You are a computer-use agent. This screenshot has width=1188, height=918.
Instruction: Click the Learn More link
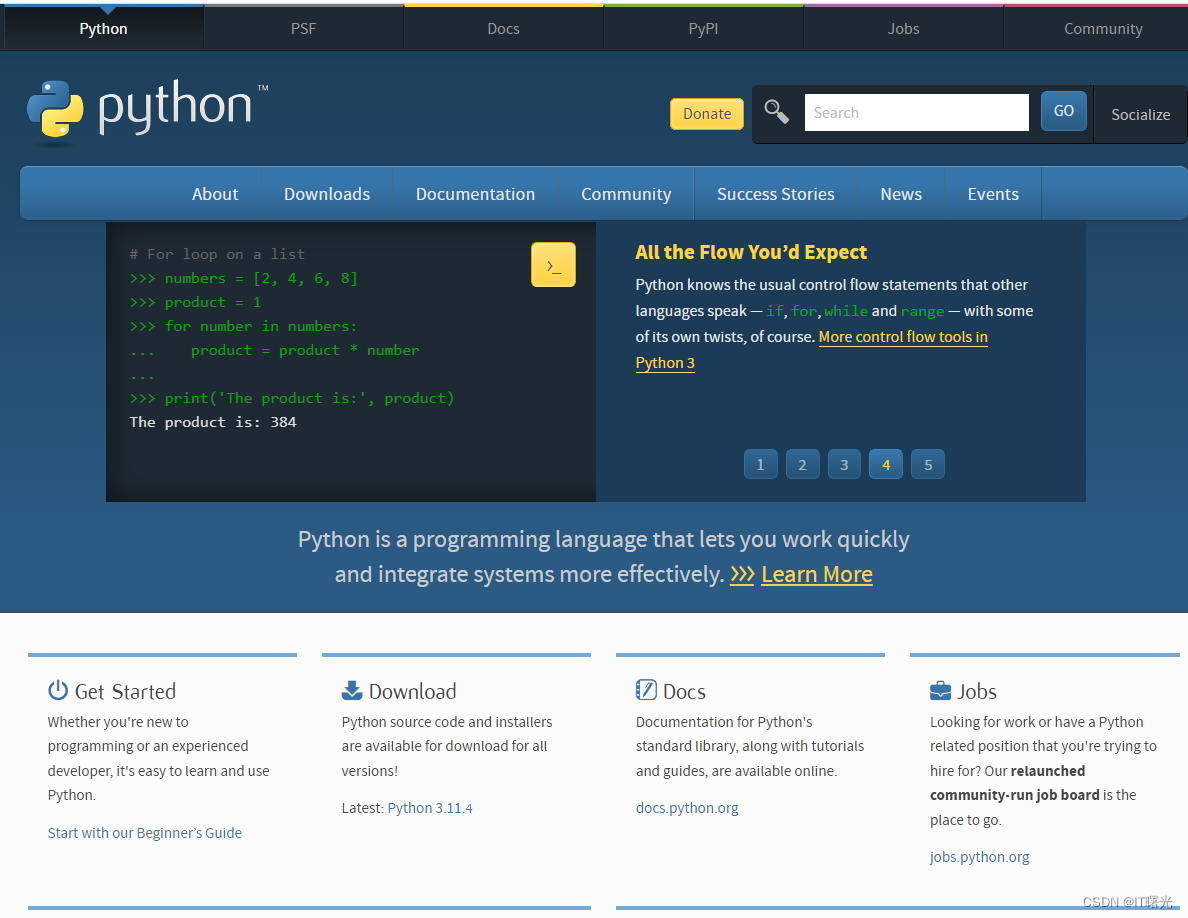point(817,574)
